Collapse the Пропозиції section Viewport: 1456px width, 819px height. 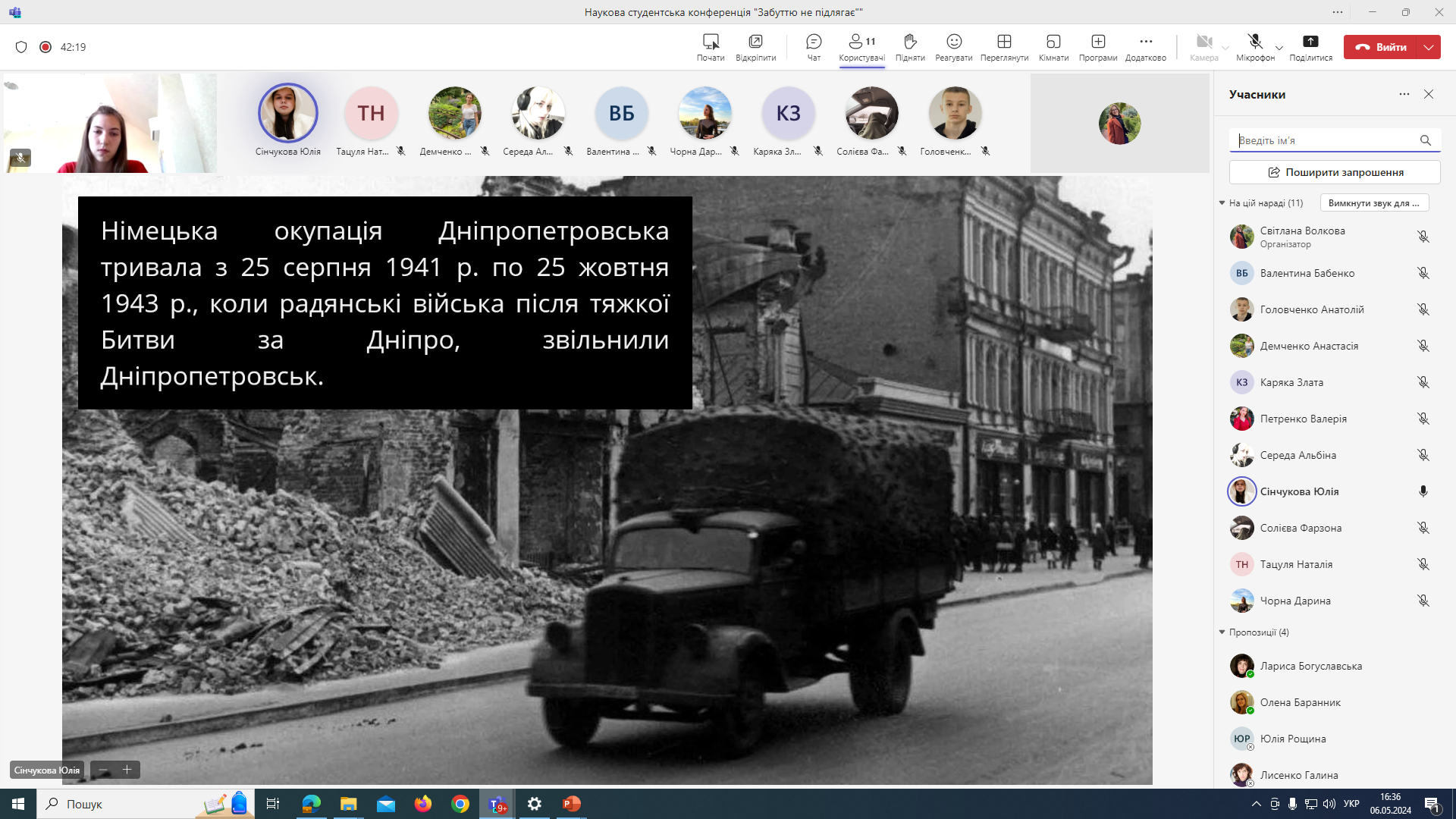1222,632
